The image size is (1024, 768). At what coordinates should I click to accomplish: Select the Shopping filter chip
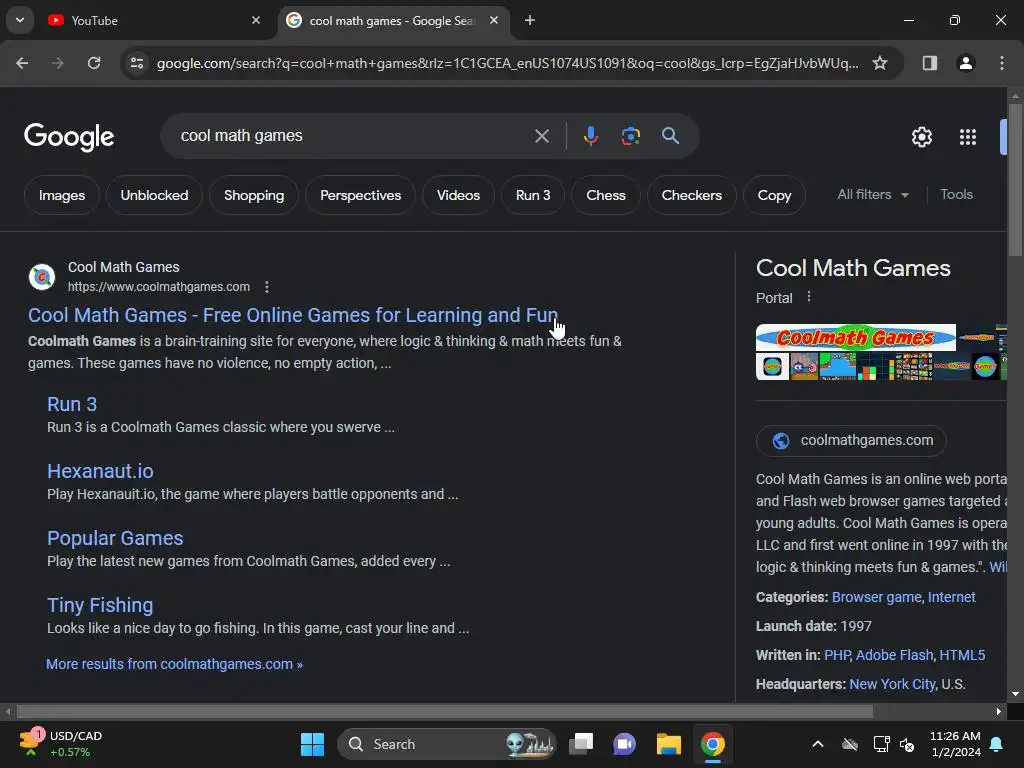(254, 195)
